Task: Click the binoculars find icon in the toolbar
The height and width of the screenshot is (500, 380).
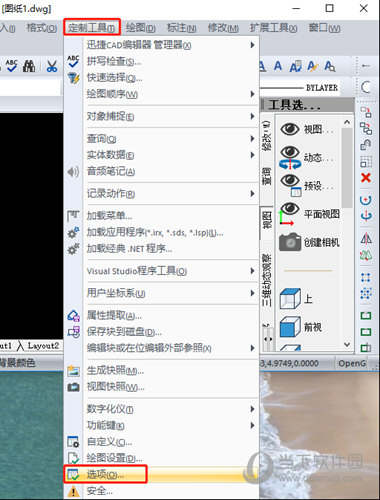Action: [x=29, y=66]
